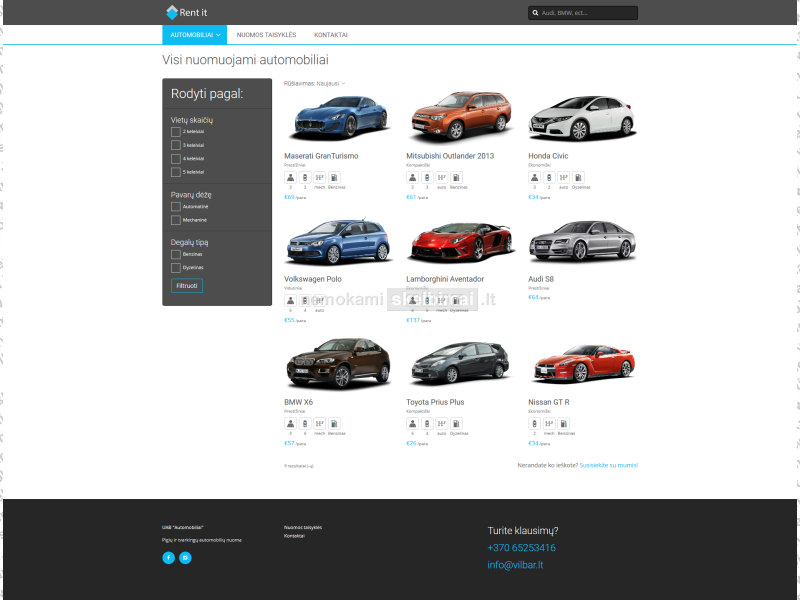Check the 5 keleiviai seats checkbox
The height and width of the screenshot is (600, 800).
tap(176, 172)
